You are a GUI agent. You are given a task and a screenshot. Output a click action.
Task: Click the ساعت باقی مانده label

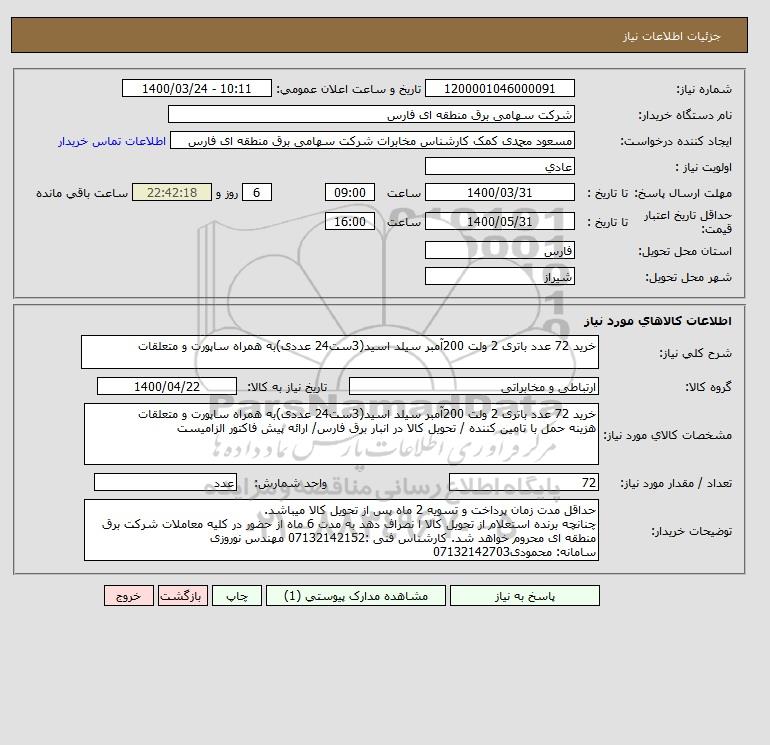[x=82, y=193]
